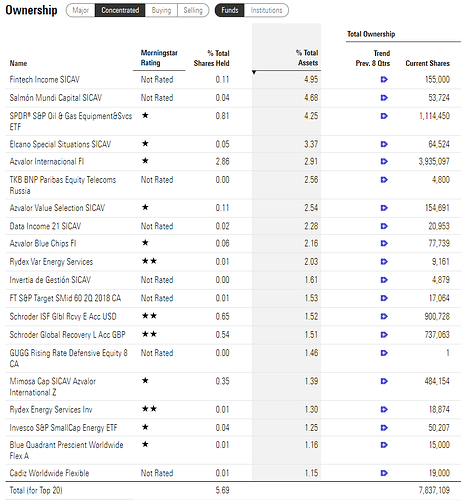This screenshot has height=500, width=461.
Task: Click trend arrow for Invesco S&P SmallCap Energy ETF
Action: click(384, 427)
